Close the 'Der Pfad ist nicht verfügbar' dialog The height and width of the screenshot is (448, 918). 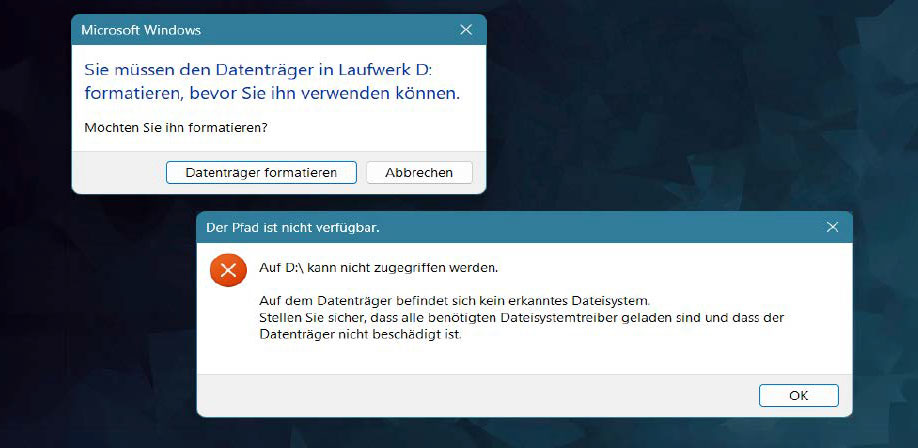pyautogui.click(x=832, y=227)
